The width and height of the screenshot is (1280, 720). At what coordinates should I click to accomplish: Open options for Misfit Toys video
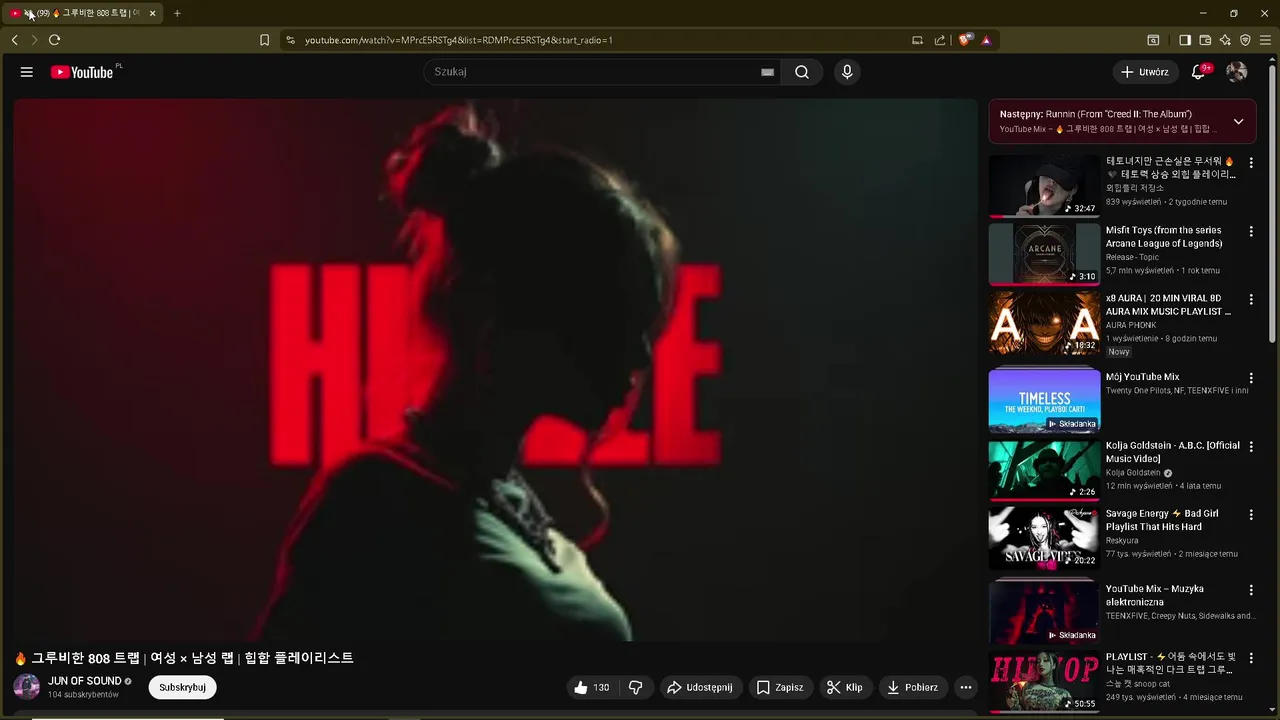point(1250,231)
